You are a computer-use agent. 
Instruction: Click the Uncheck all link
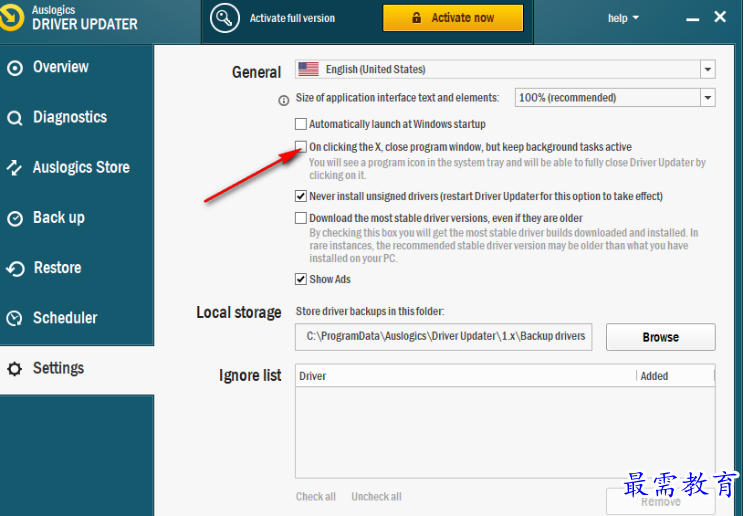click(376, 497)
